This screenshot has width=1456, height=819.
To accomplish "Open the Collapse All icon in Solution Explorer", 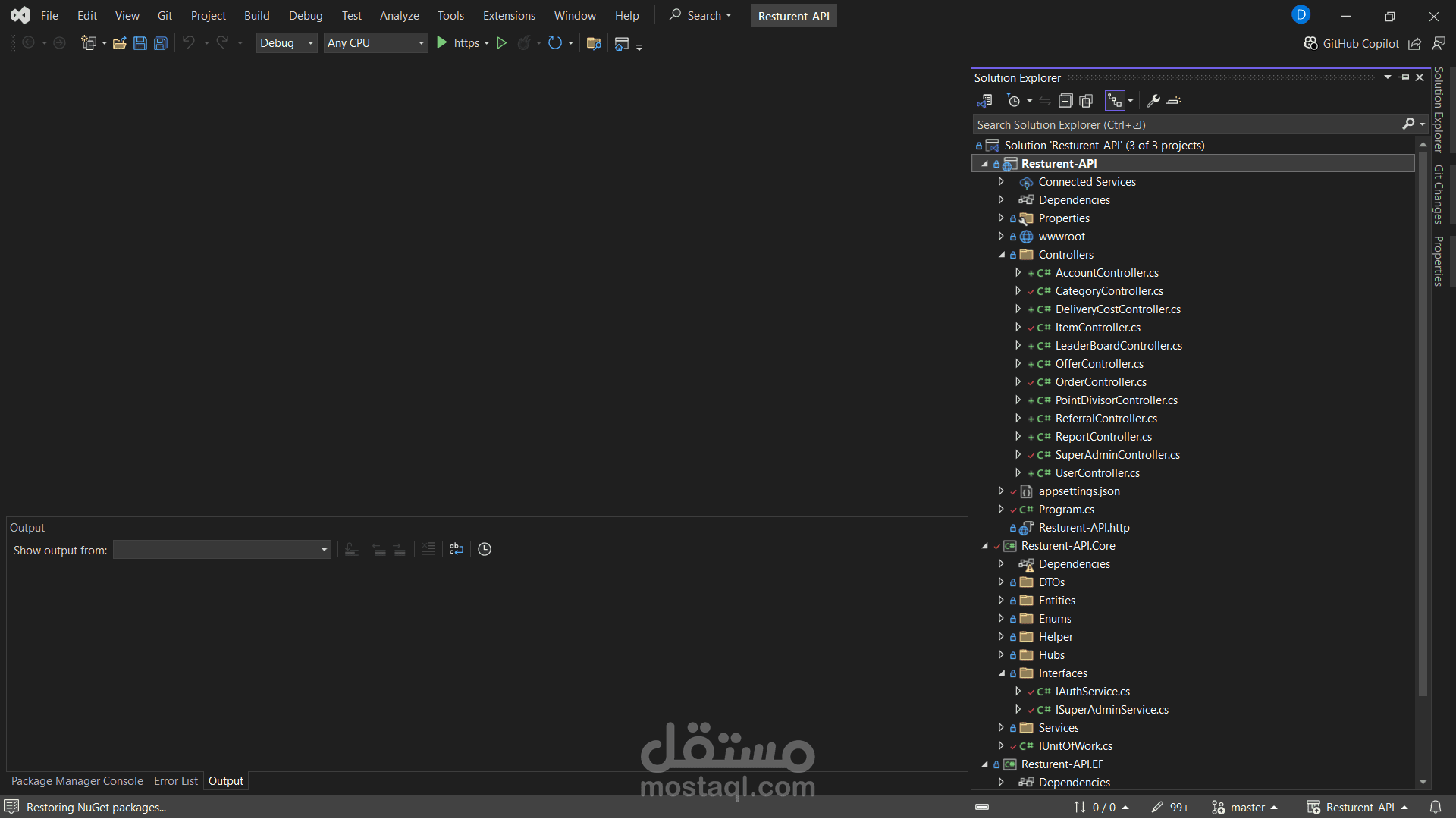I will click(1065, 101).
